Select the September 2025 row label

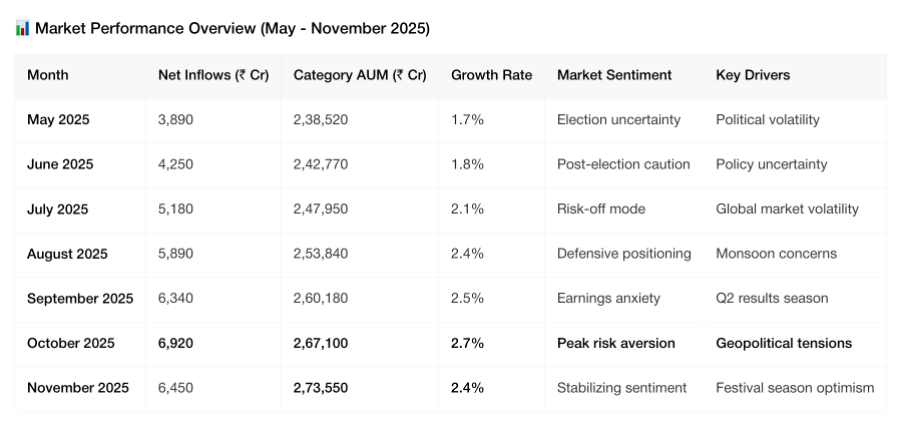pos(80,299)
